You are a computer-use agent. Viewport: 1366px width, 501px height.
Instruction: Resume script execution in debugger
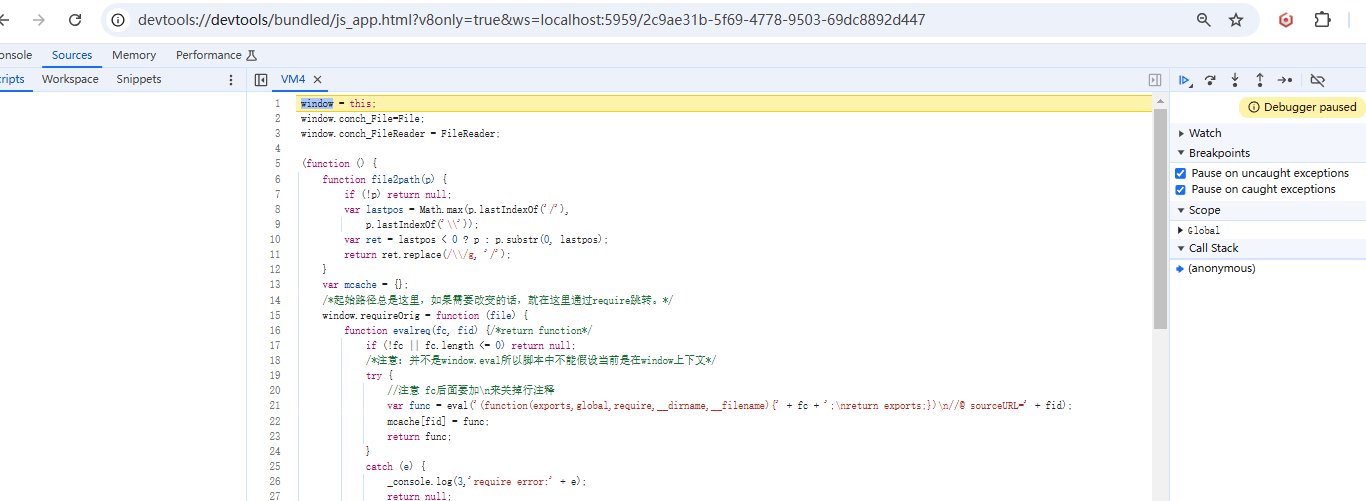click(x=1185, y=80)
